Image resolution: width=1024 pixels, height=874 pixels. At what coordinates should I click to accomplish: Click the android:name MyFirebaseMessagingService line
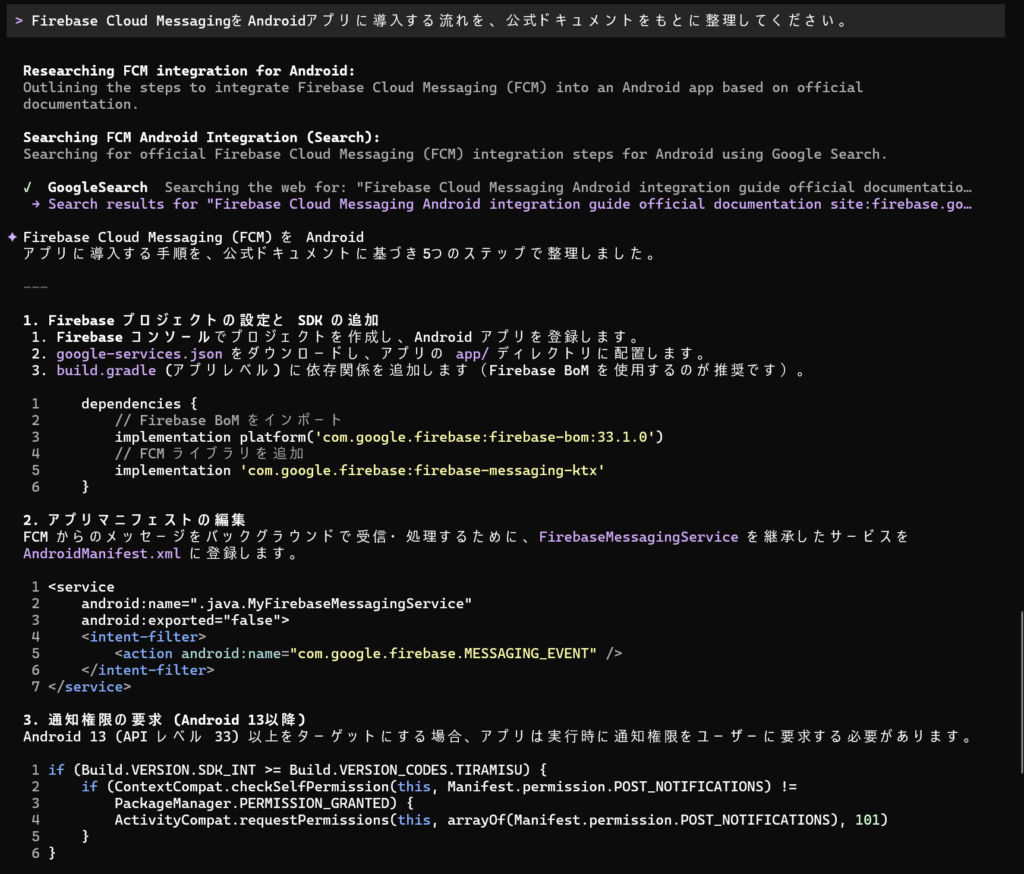click(276, 604)
